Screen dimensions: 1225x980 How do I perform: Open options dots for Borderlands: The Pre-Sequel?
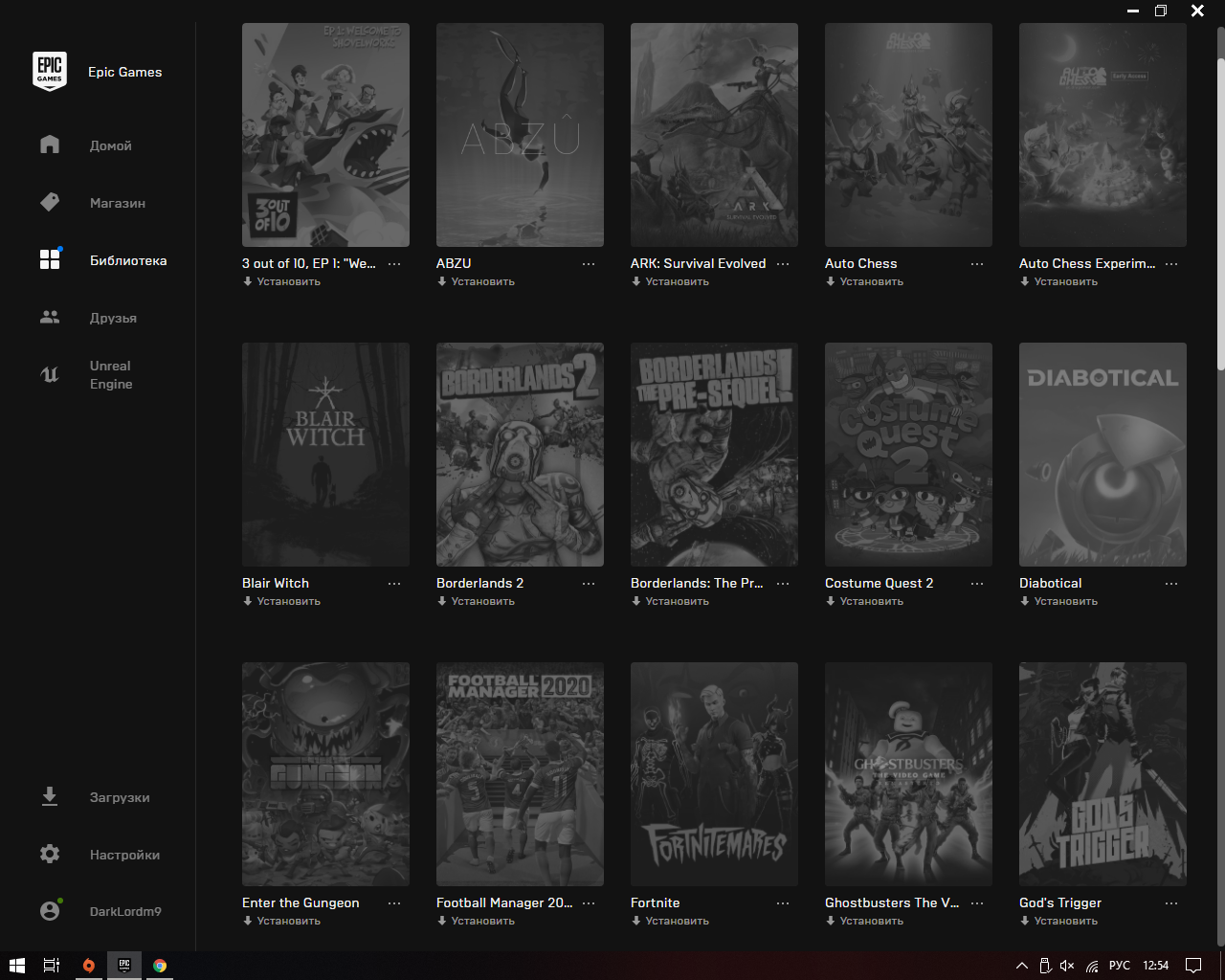[783, 584]
